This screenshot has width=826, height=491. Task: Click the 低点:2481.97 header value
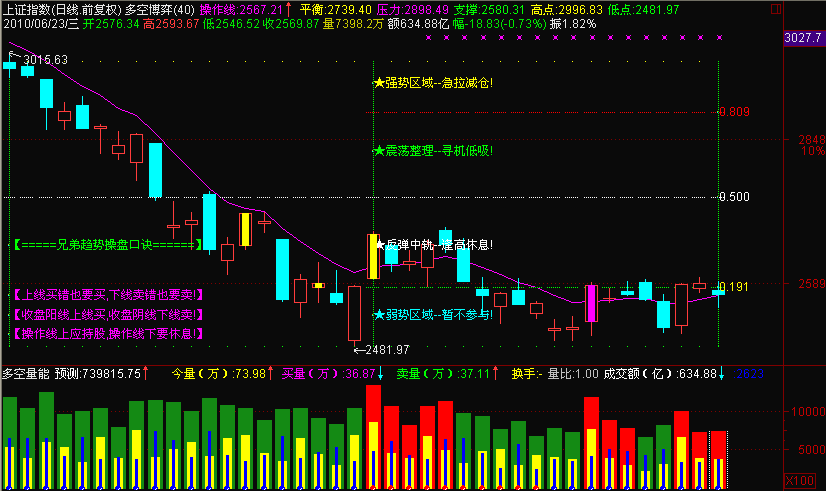pos(643,9)
